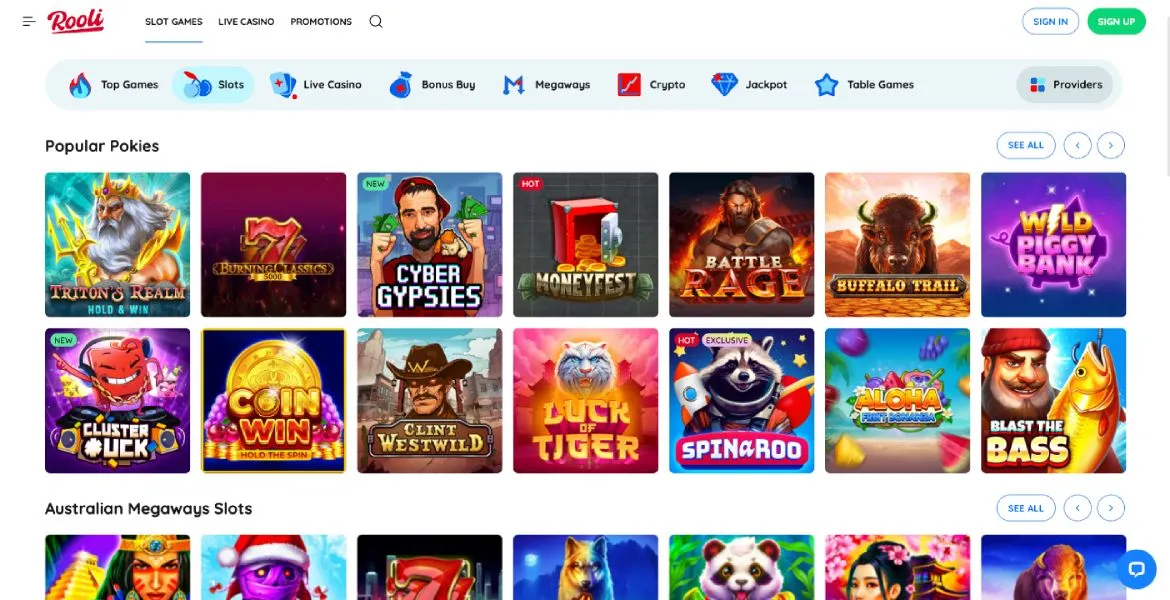Open the hamburger menu
The image size is (1170, 600).
(x=28, y=21)
